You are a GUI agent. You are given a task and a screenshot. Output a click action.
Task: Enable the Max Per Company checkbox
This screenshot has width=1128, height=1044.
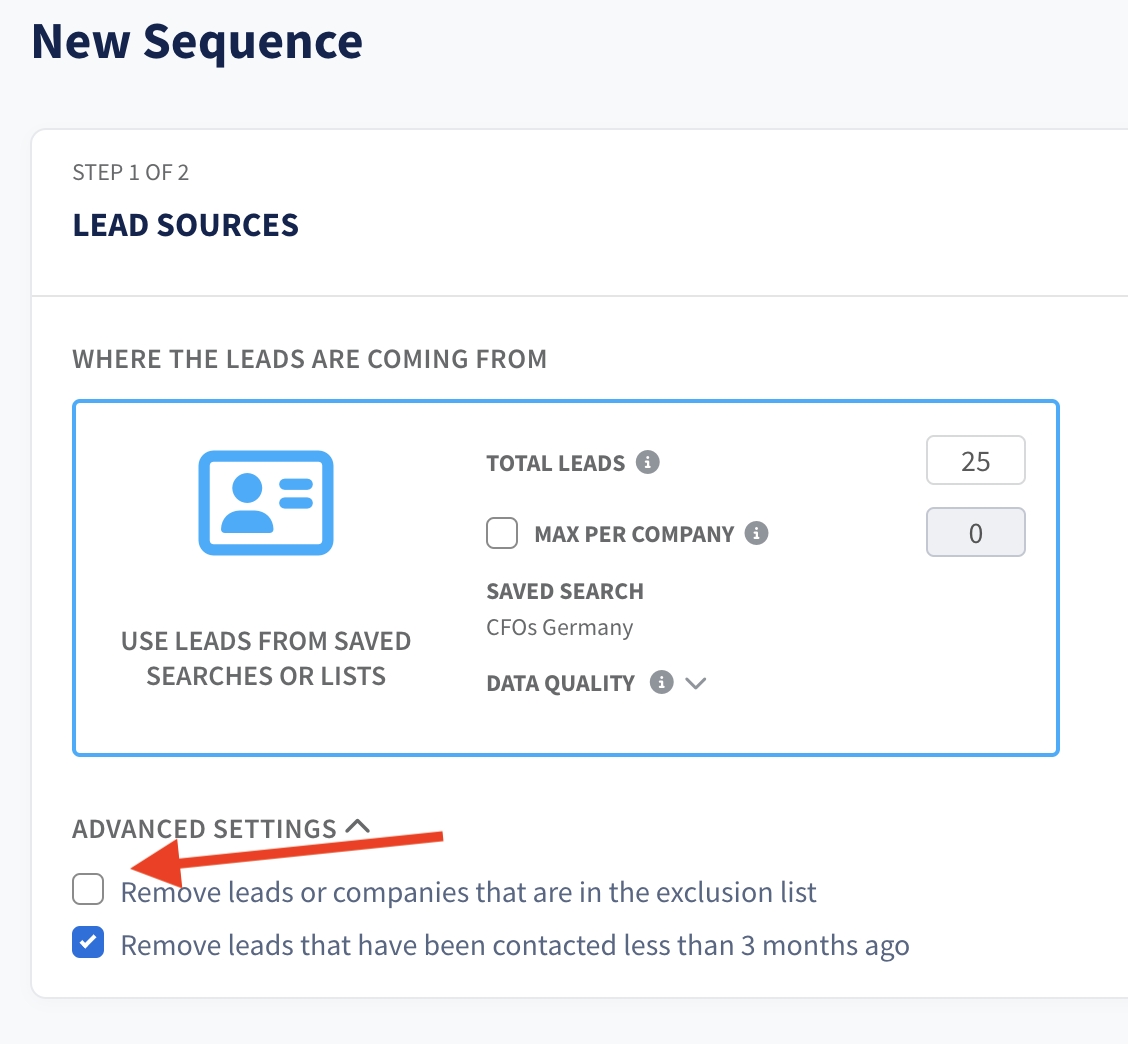pyautogui.click(x=502, y=533)
